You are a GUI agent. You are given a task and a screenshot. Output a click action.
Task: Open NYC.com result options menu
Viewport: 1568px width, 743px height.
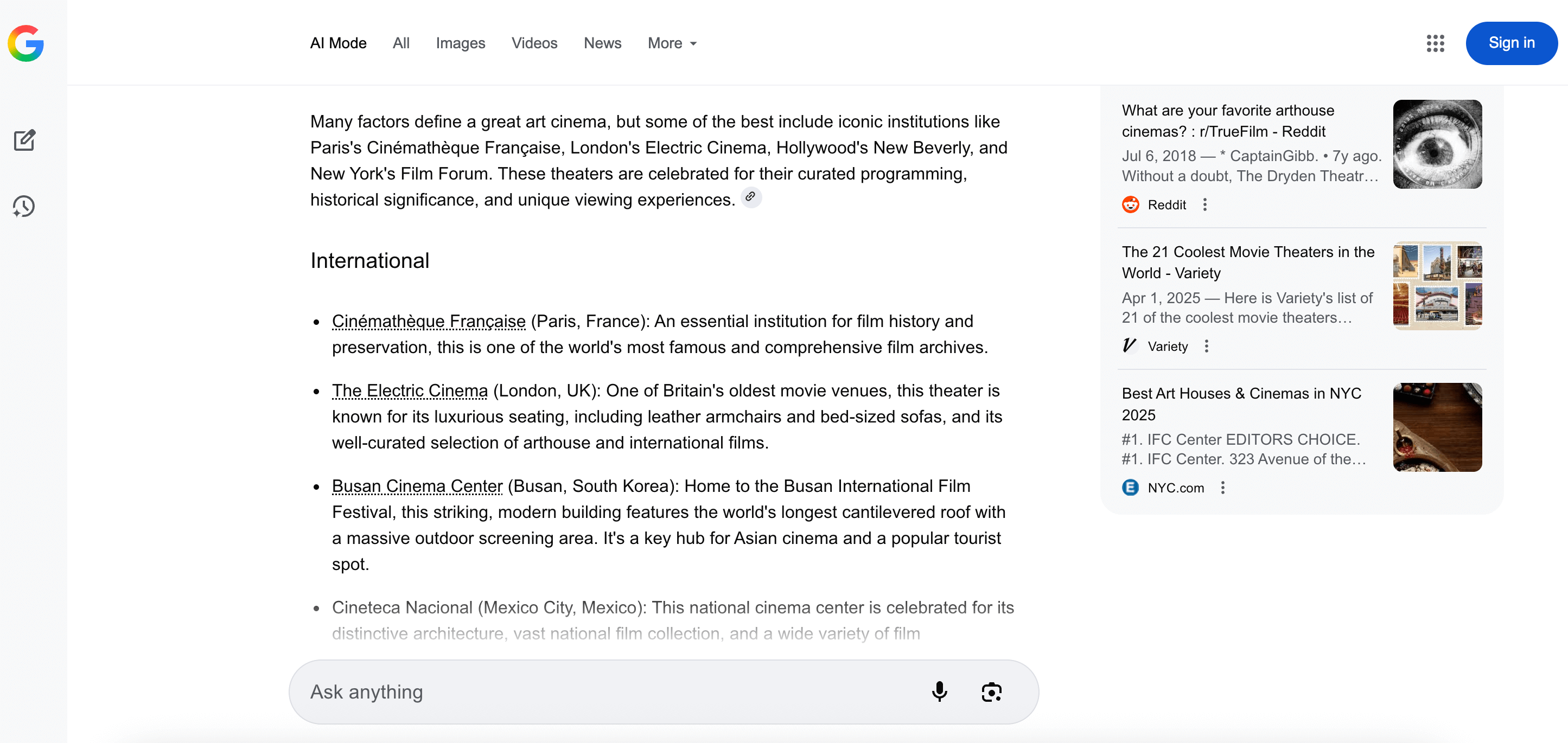coord(1222,488)
